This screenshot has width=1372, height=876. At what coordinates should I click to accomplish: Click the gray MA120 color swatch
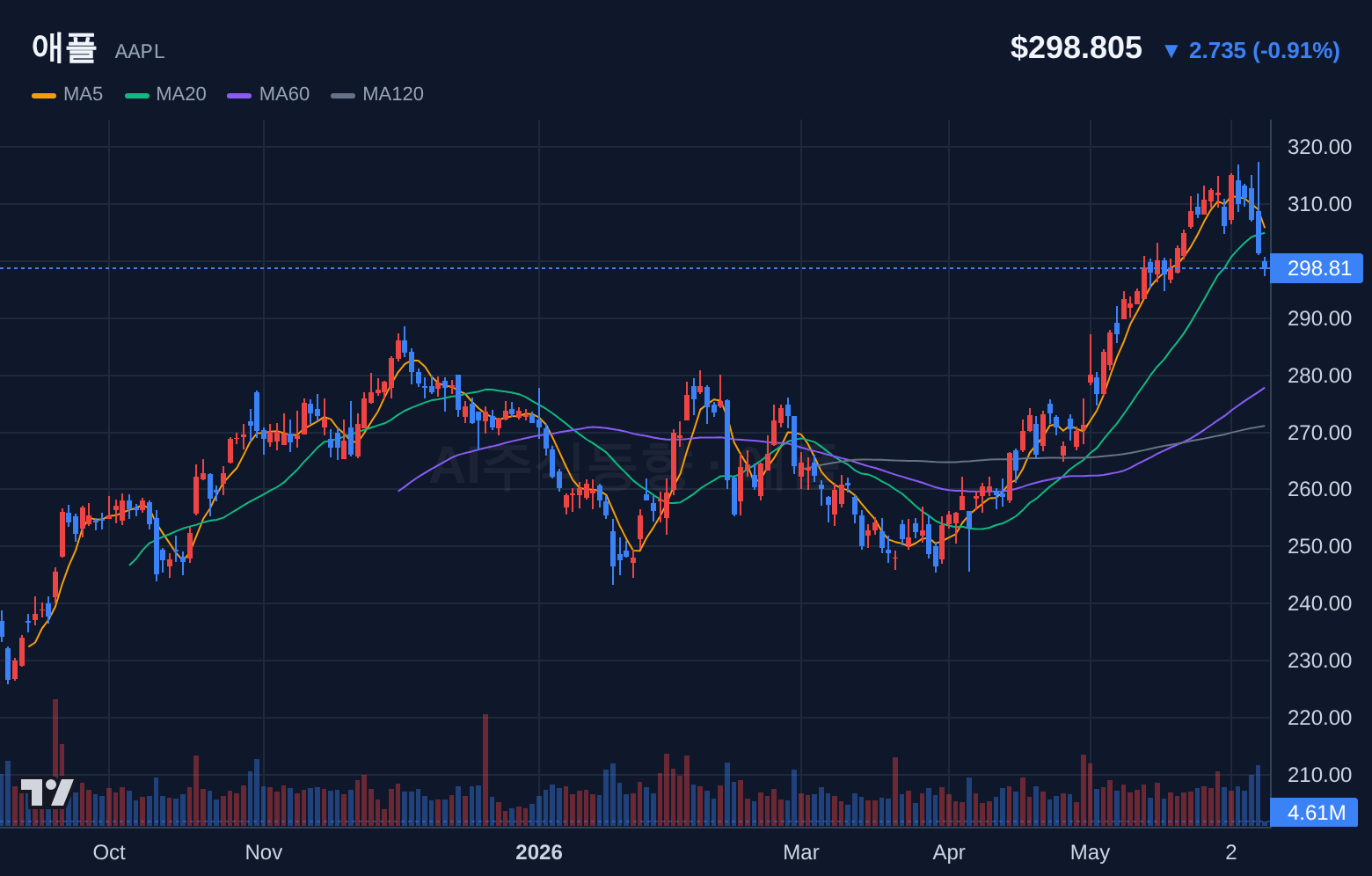pos(343,95)
